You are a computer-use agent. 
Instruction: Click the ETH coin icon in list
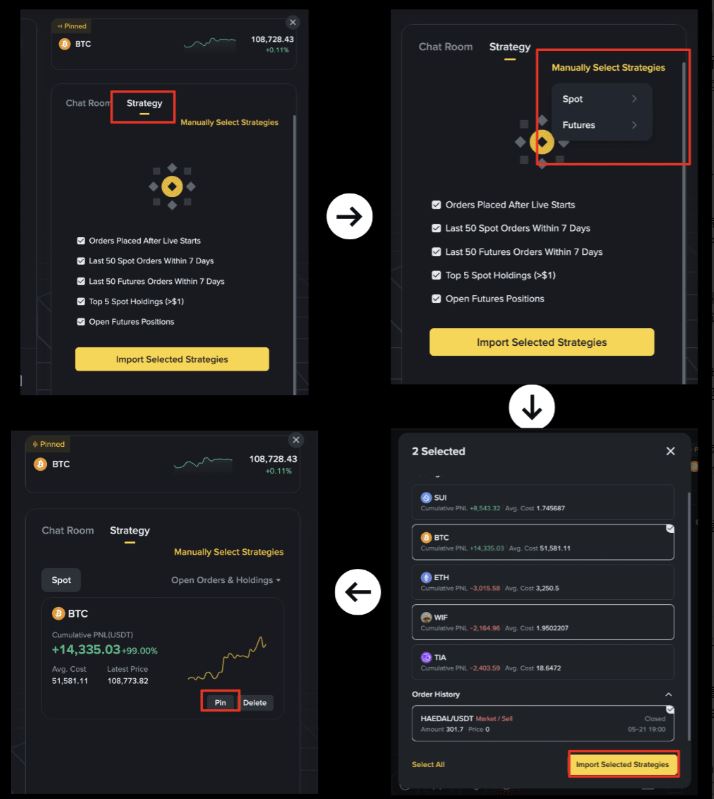pyautogui.click(x=426, y=577)
